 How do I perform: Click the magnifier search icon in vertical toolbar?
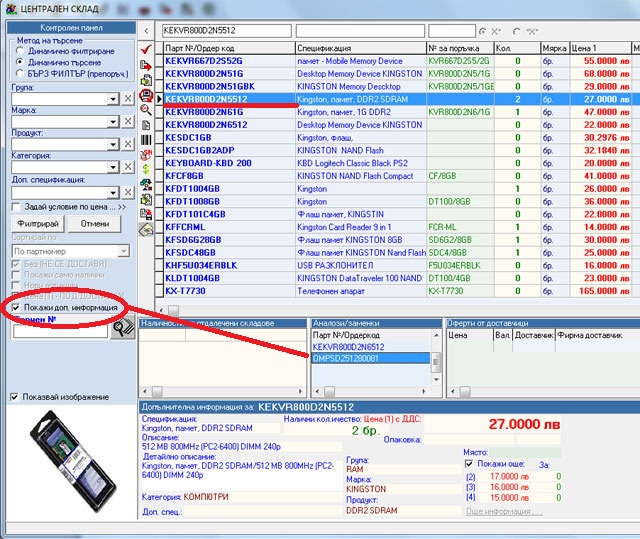coord(146,110)
